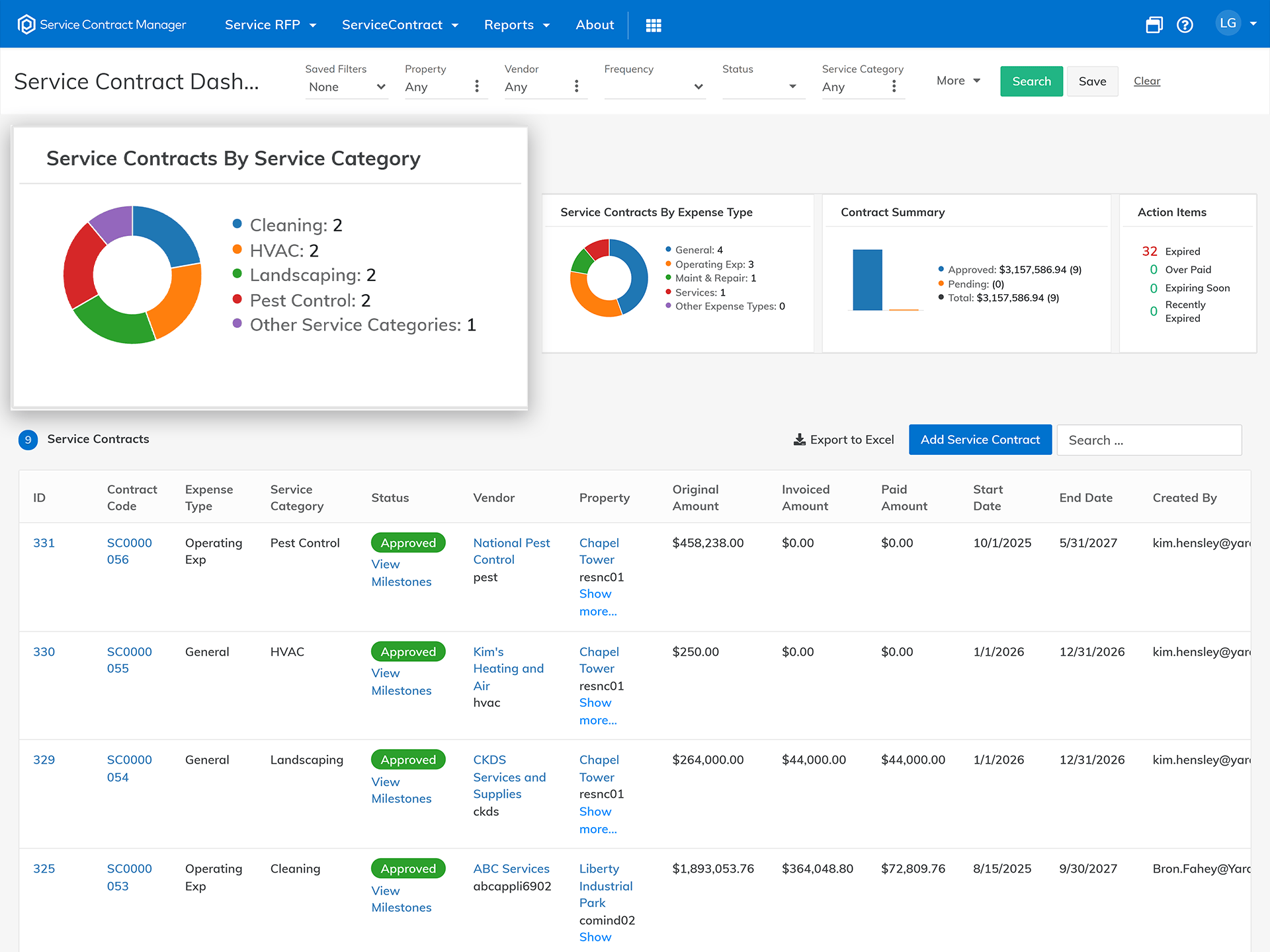Click the Export to Excel download icon
The image size is (1270, 952).
coord(800,440)
